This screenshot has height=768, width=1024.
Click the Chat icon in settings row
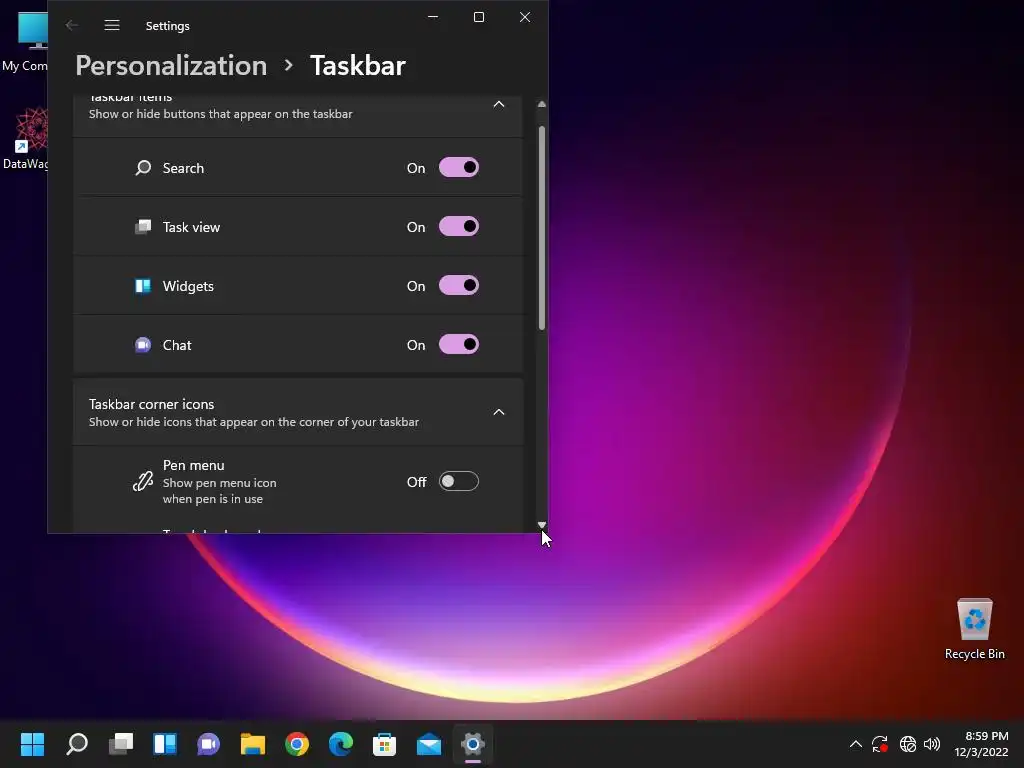tap(143, 344)
